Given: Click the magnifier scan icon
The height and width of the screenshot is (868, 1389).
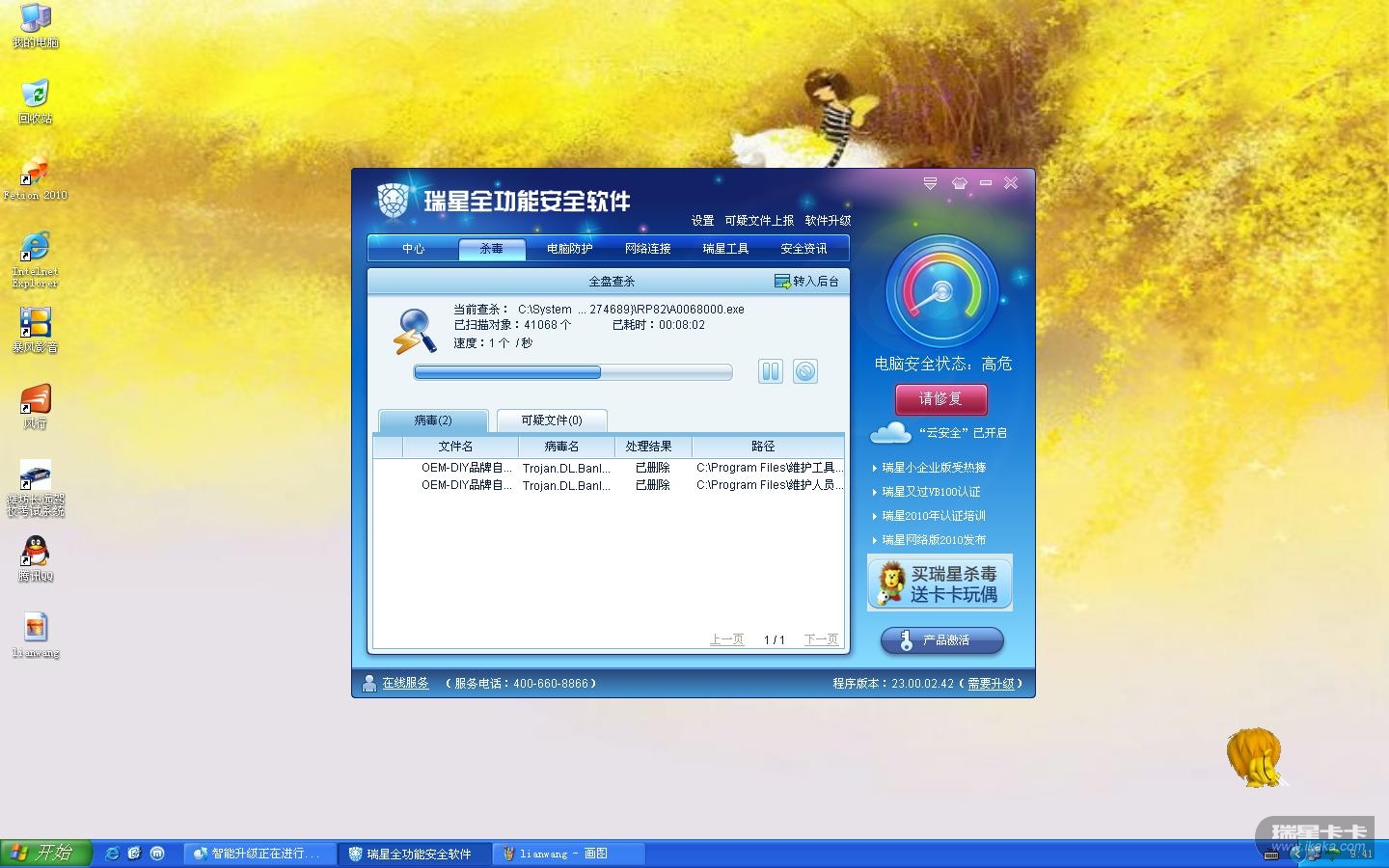Looking at the screenshot, I should [x=416, y=331].
